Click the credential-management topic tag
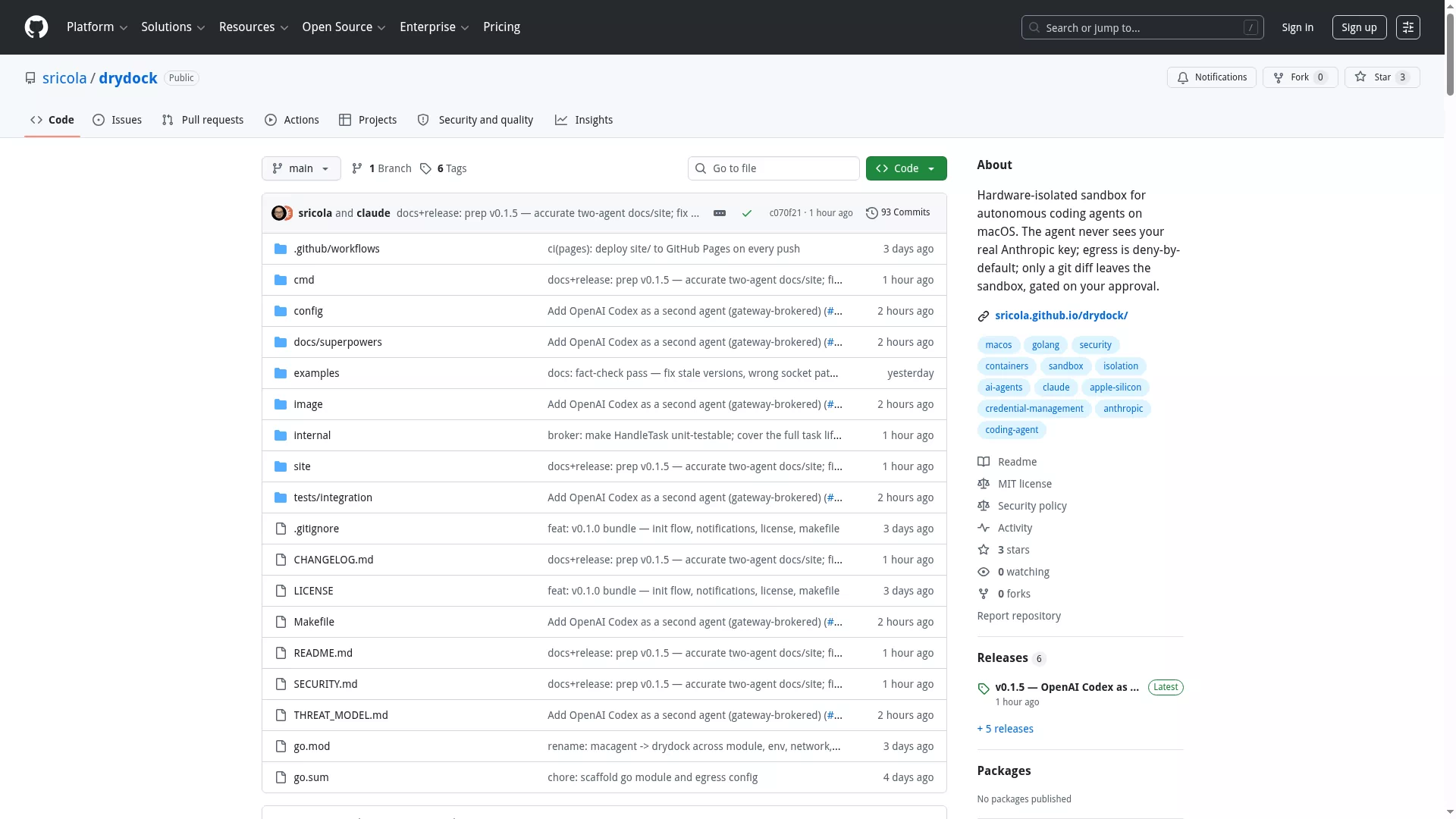Screen dimensions: 1456x819 tap(1034, 409)
